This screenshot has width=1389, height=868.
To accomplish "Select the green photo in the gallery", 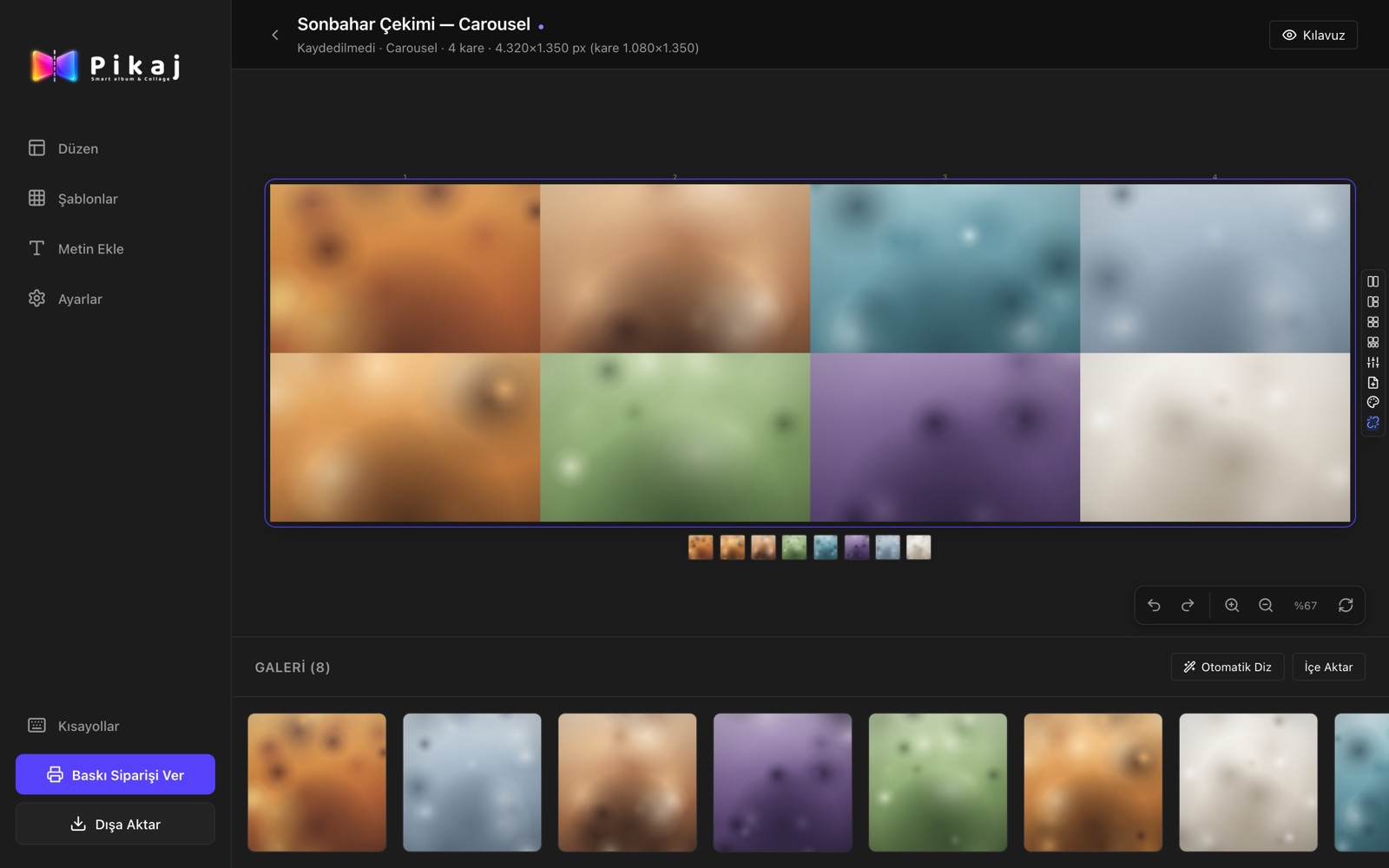I will coord(938,782).
